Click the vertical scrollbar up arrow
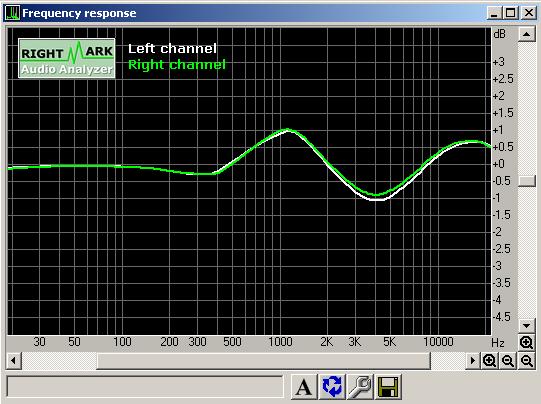Screen dimensions: 541x404 tap(527, 34)
